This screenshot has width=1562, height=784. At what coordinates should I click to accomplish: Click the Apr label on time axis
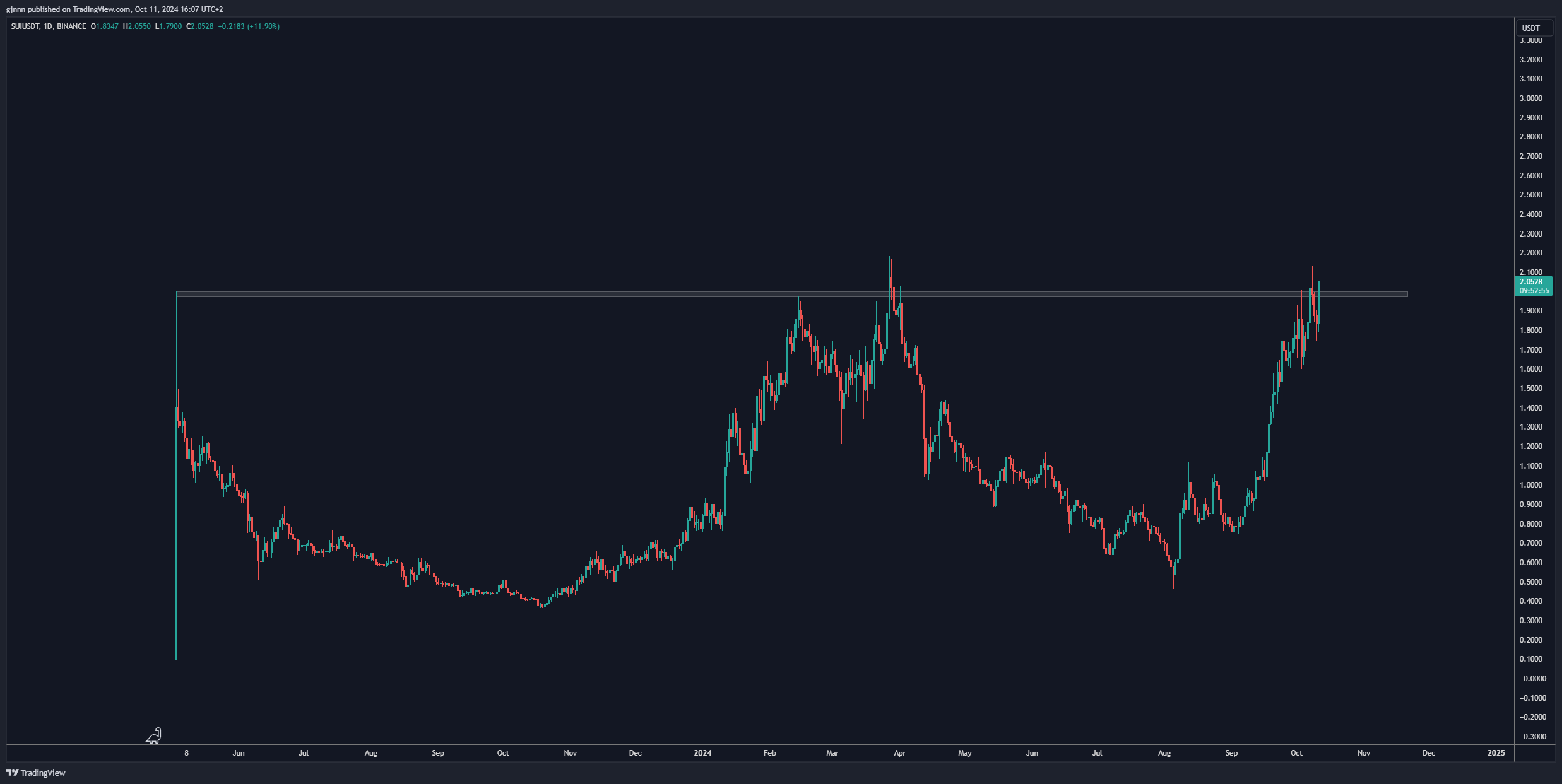900,753
